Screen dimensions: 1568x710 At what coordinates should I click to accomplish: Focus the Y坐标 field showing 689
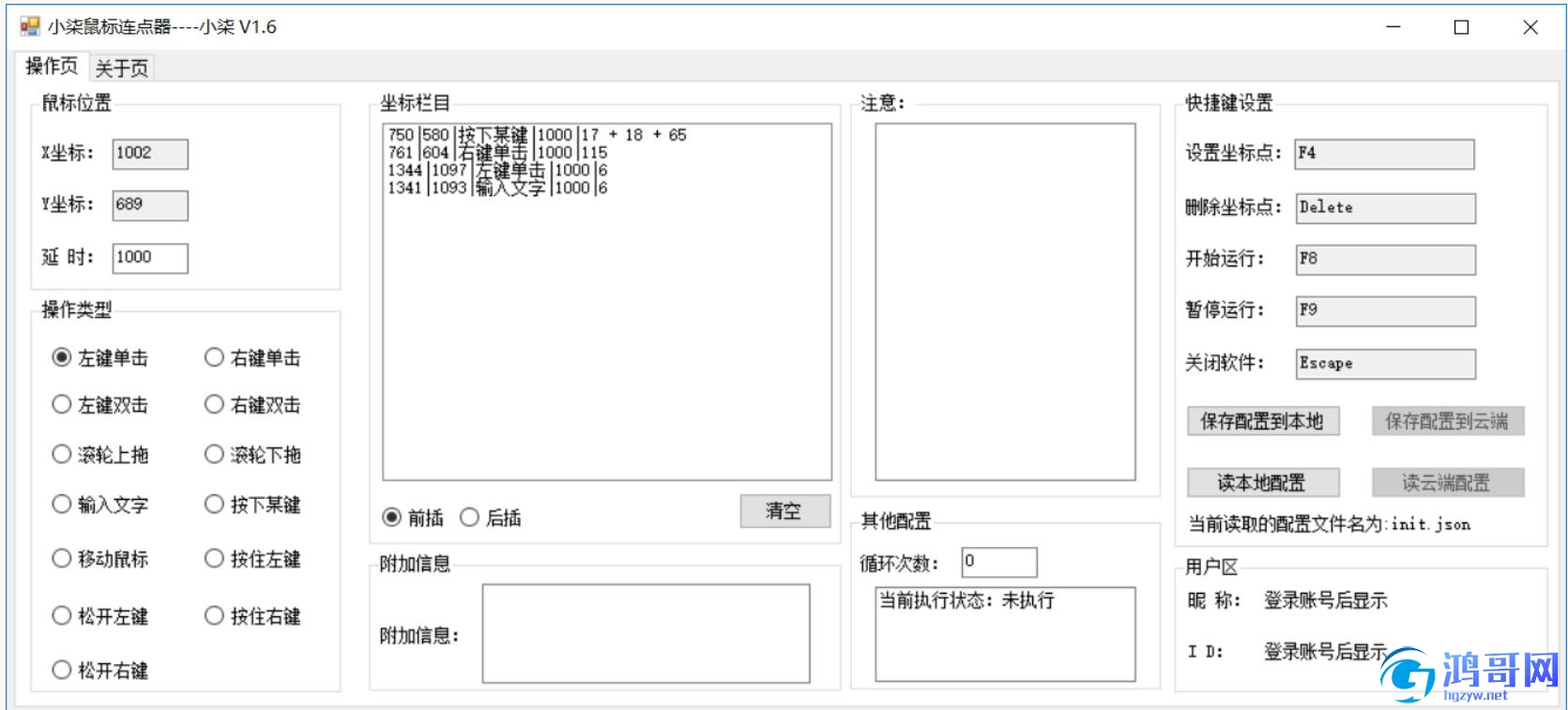(x=150, y=205)
